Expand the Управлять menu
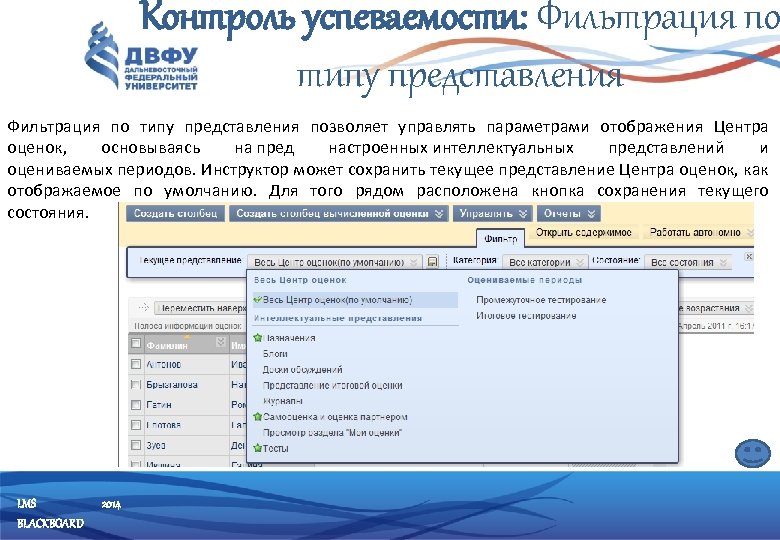 492,214
